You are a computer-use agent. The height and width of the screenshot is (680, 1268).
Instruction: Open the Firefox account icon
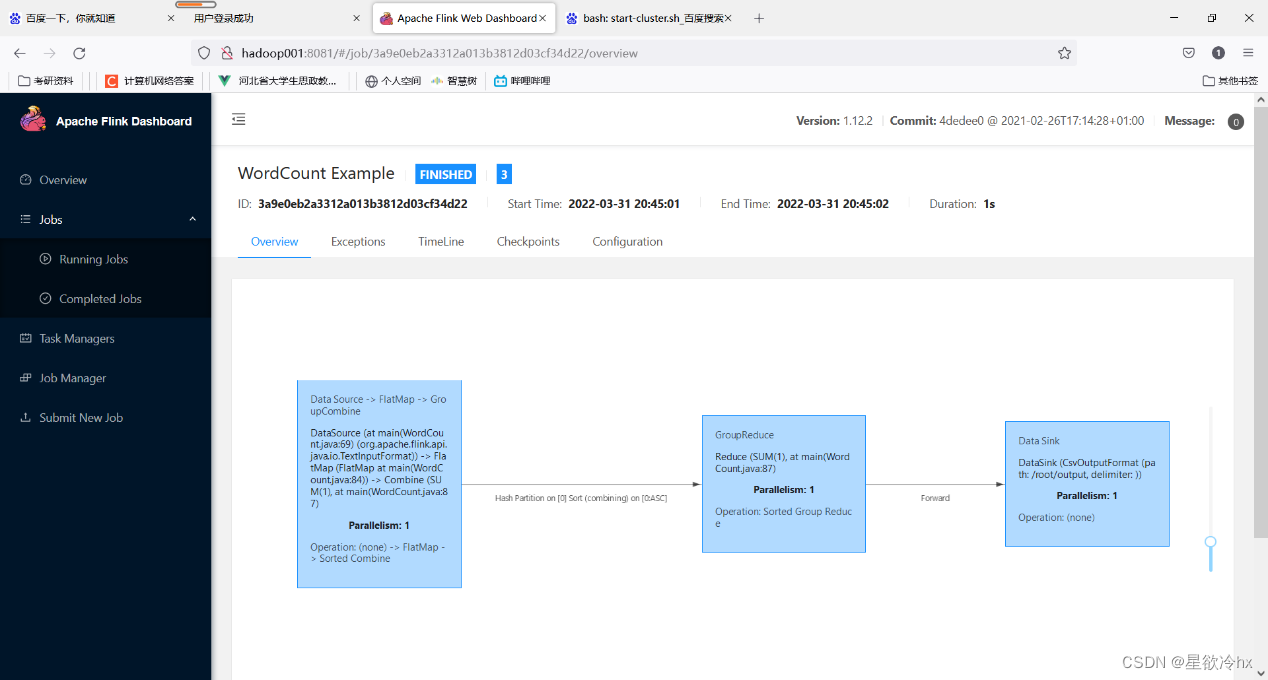[1218, 53]
